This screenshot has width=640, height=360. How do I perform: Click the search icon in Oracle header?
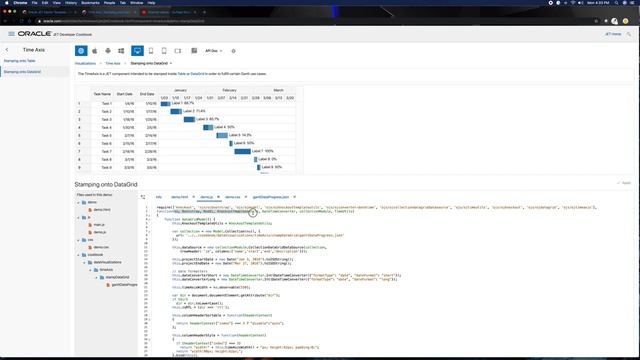629,34
